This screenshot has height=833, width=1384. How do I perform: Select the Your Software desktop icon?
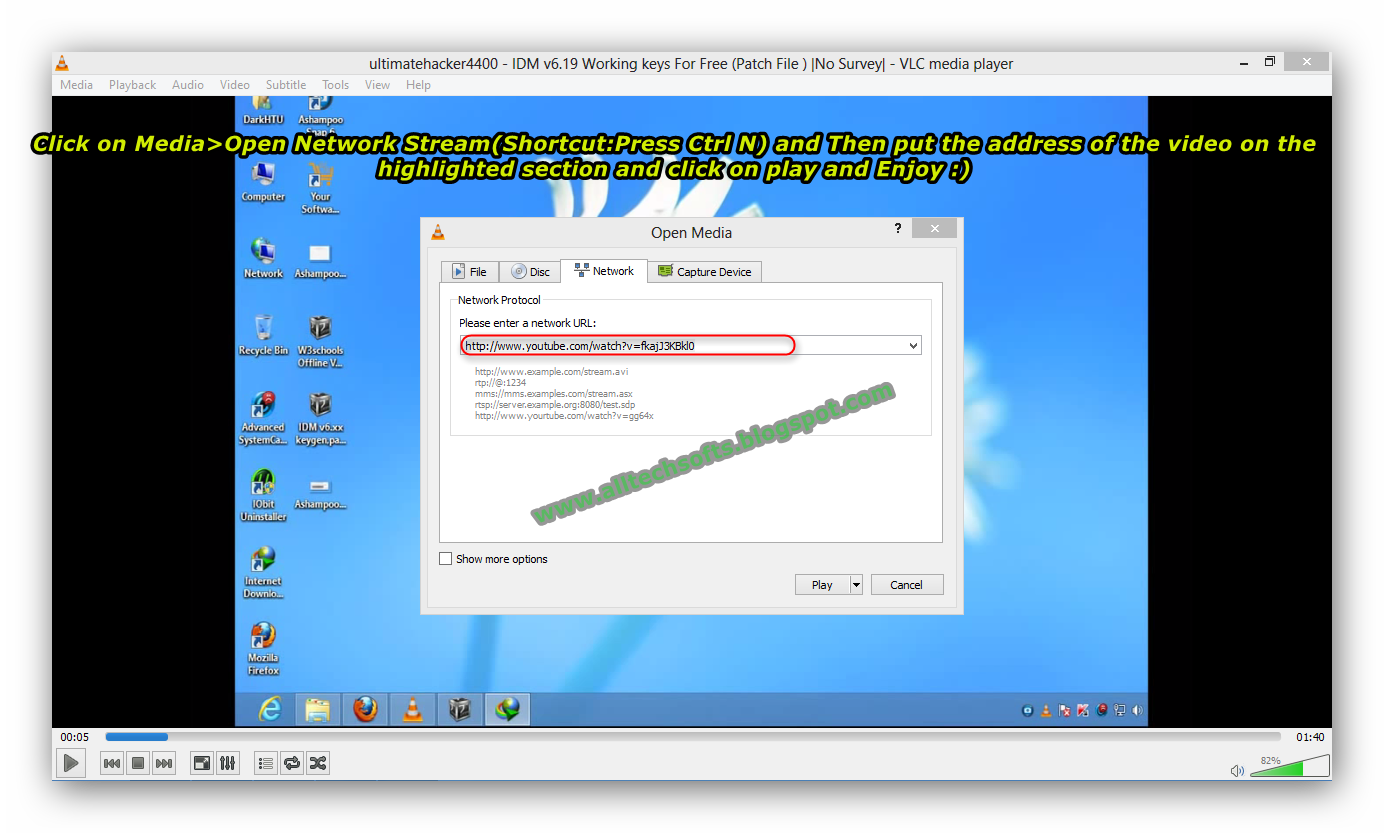(320, 189)
